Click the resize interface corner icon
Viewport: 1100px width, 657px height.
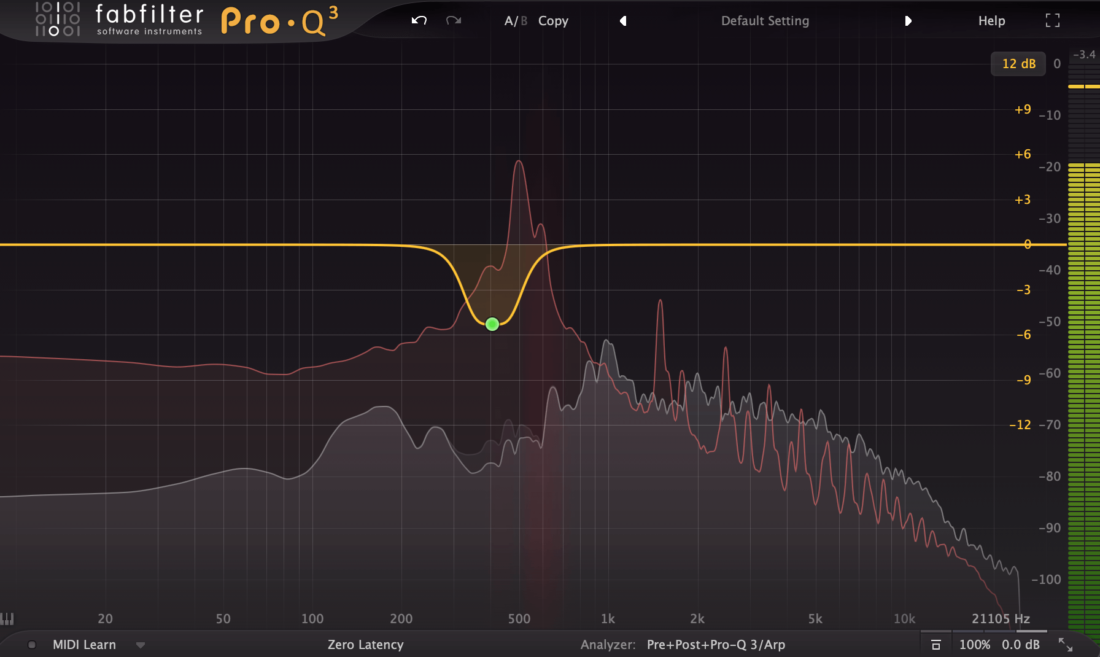pos(1065,644)
